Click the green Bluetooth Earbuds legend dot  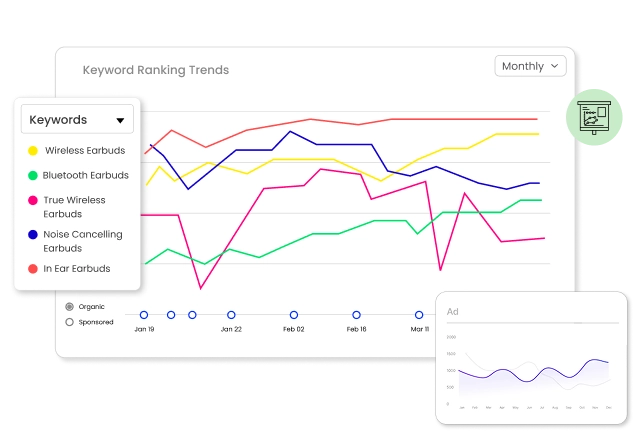tap(33, 176)
